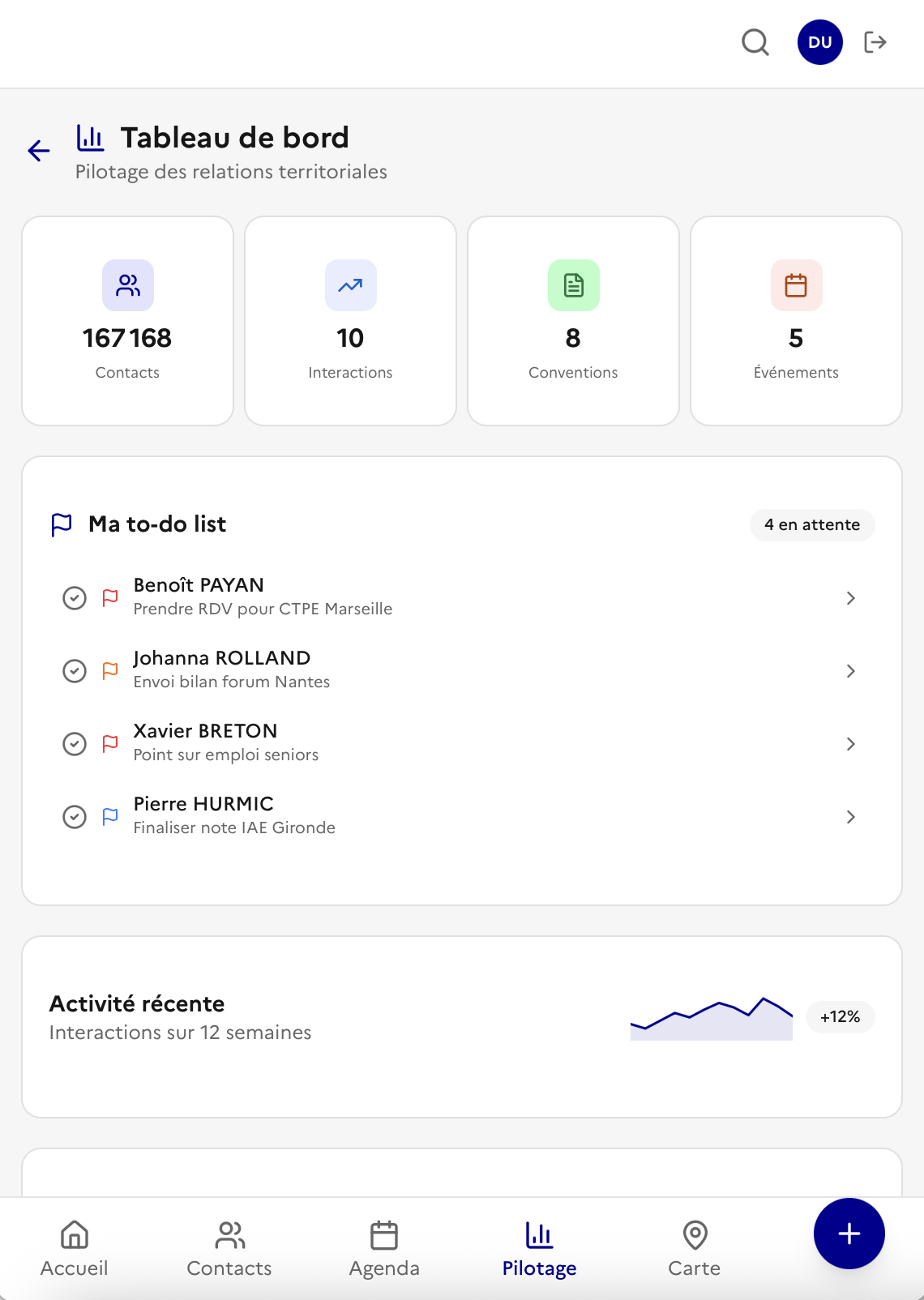This screenshot has height=1300, width=924.
Task: Switch to the Agenda tab
Action: click(x=384, y=1249)
